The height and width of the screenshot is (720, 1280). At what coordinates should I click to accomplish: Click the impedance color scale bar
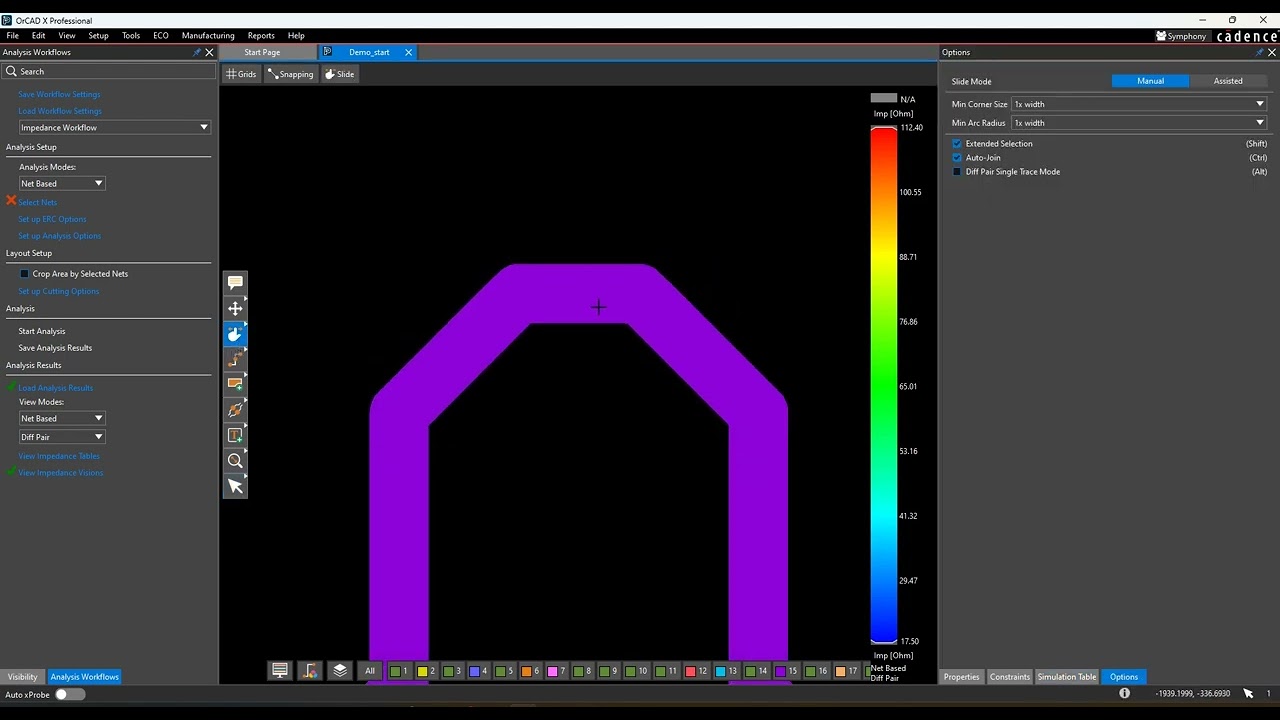[x=883, y=385]
